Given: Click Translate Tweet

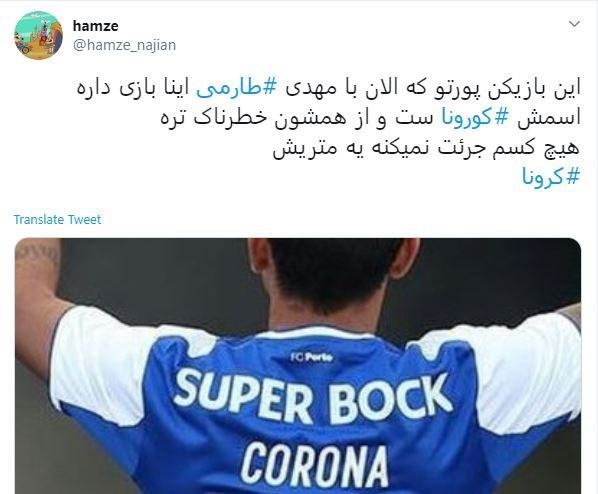Looking at the screenshot, I should click(57, 219).
